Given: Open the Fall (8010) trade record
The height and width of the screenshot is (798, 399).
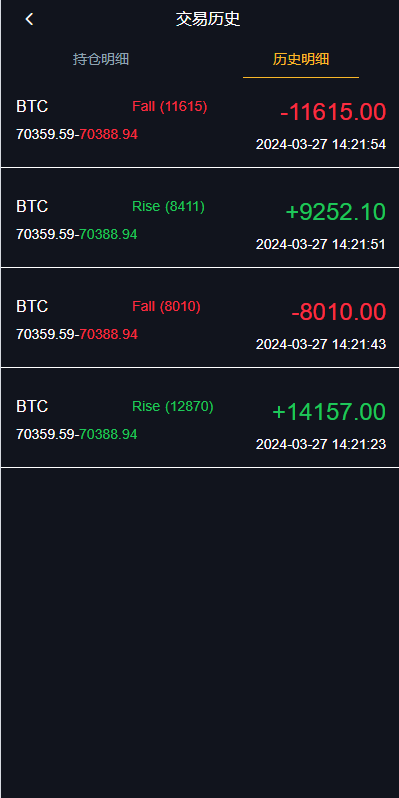Looking at the screenshot, I should click(x=200, y=317).
